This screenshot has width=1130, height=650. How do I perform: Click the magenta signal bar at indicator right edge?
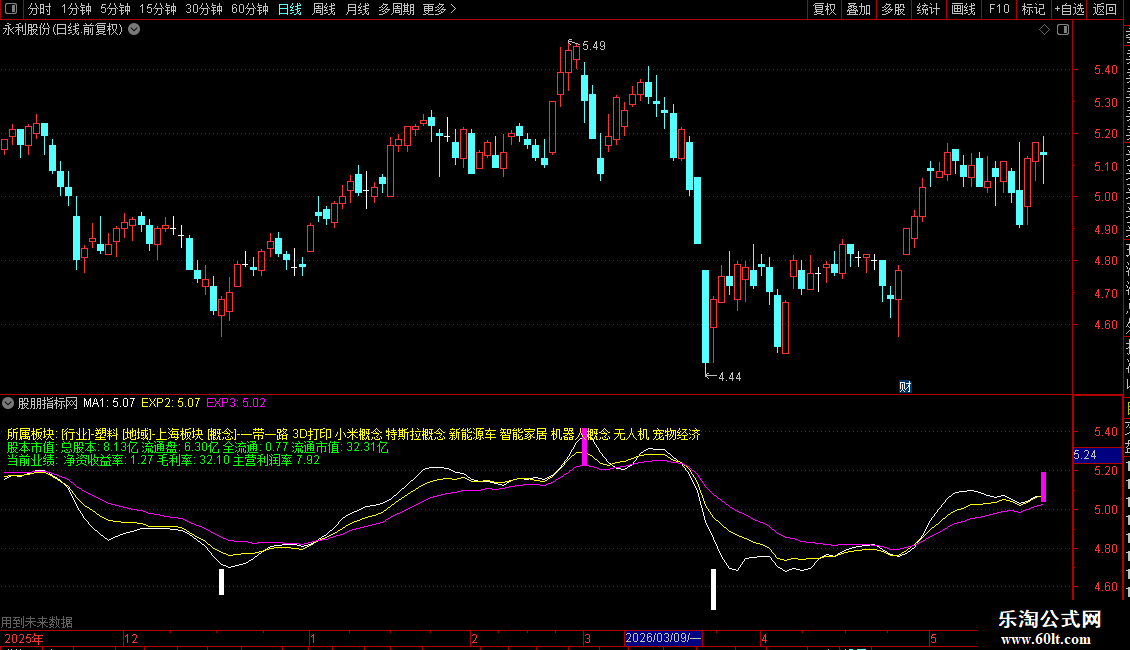point(1043,487)
